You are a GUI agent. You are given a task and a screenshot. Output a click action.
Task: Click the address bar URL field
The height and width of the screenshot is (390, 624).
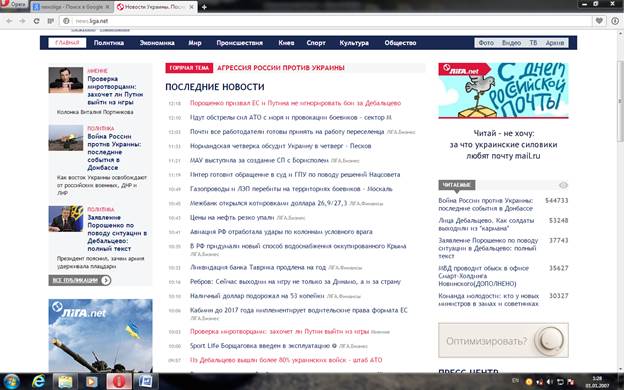click(326, 21)
